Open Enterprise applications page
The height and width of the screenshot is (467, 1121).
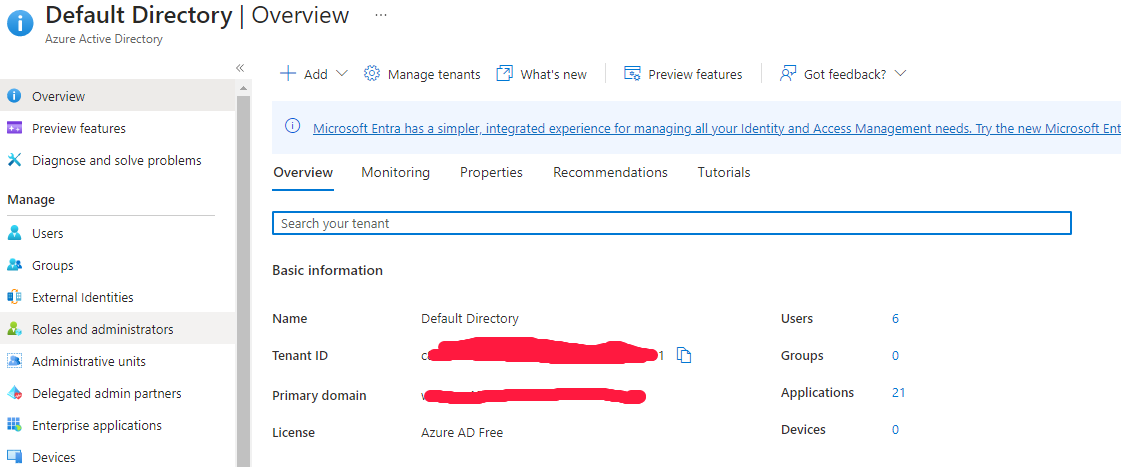(117, 426)
